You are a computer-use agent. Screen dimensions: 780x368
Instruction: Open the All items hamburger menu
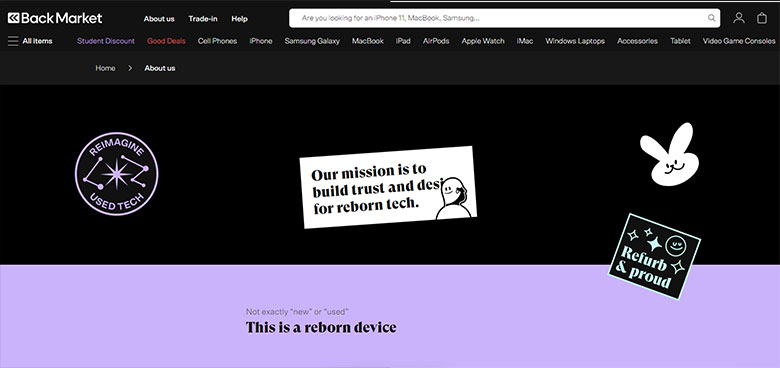pos(30,41)
